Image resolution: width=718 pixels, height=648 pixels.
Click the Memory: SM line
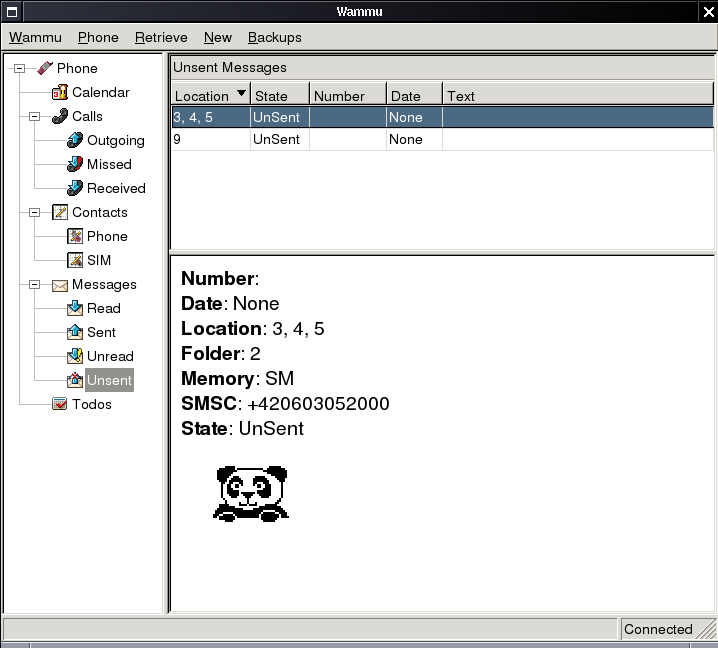click(x=237, y=378)
